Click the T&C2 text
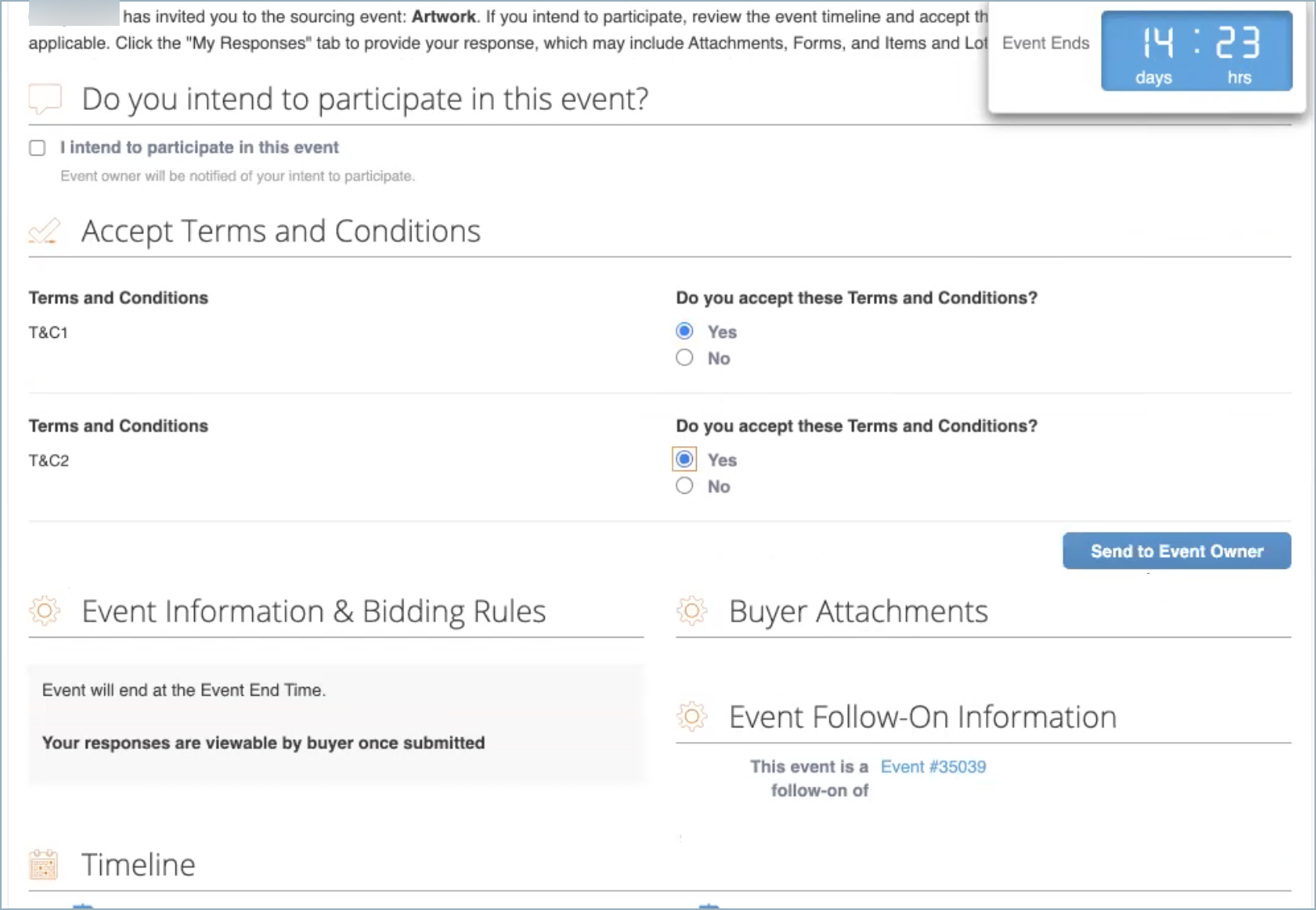Screen dimensions: 1316x910 click(x=49, y=461)
